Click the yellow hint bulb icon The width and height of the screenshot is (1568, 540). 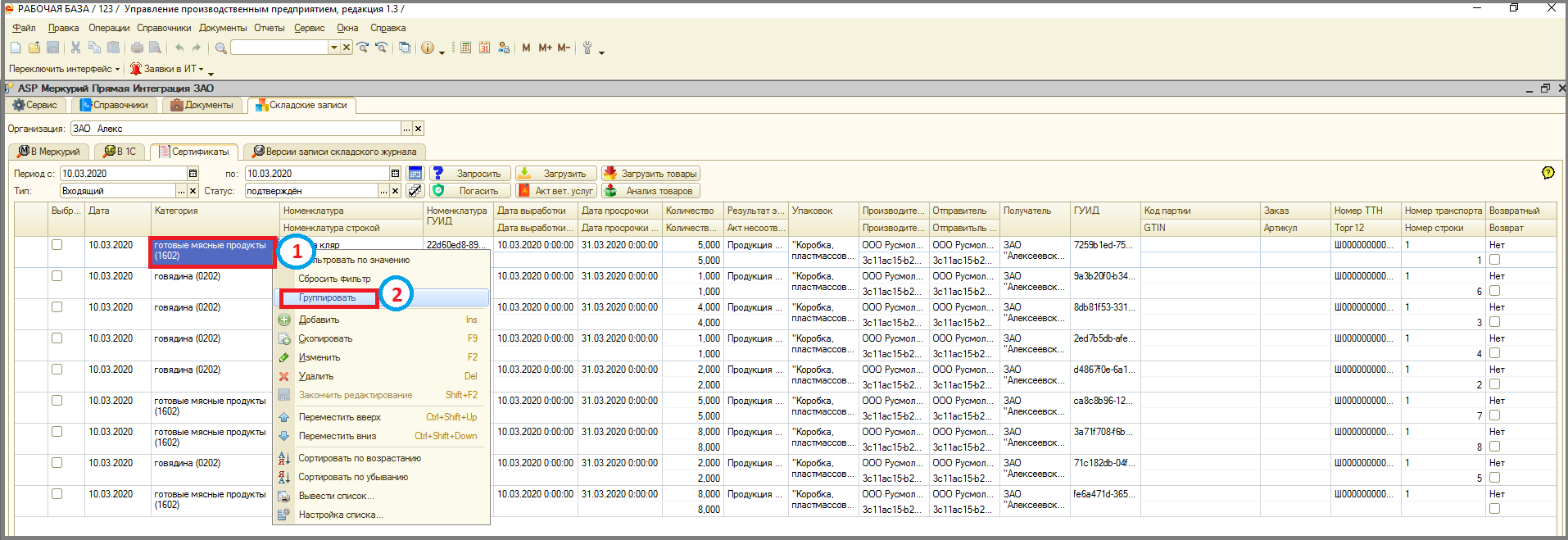click(x=1548, y=173)
